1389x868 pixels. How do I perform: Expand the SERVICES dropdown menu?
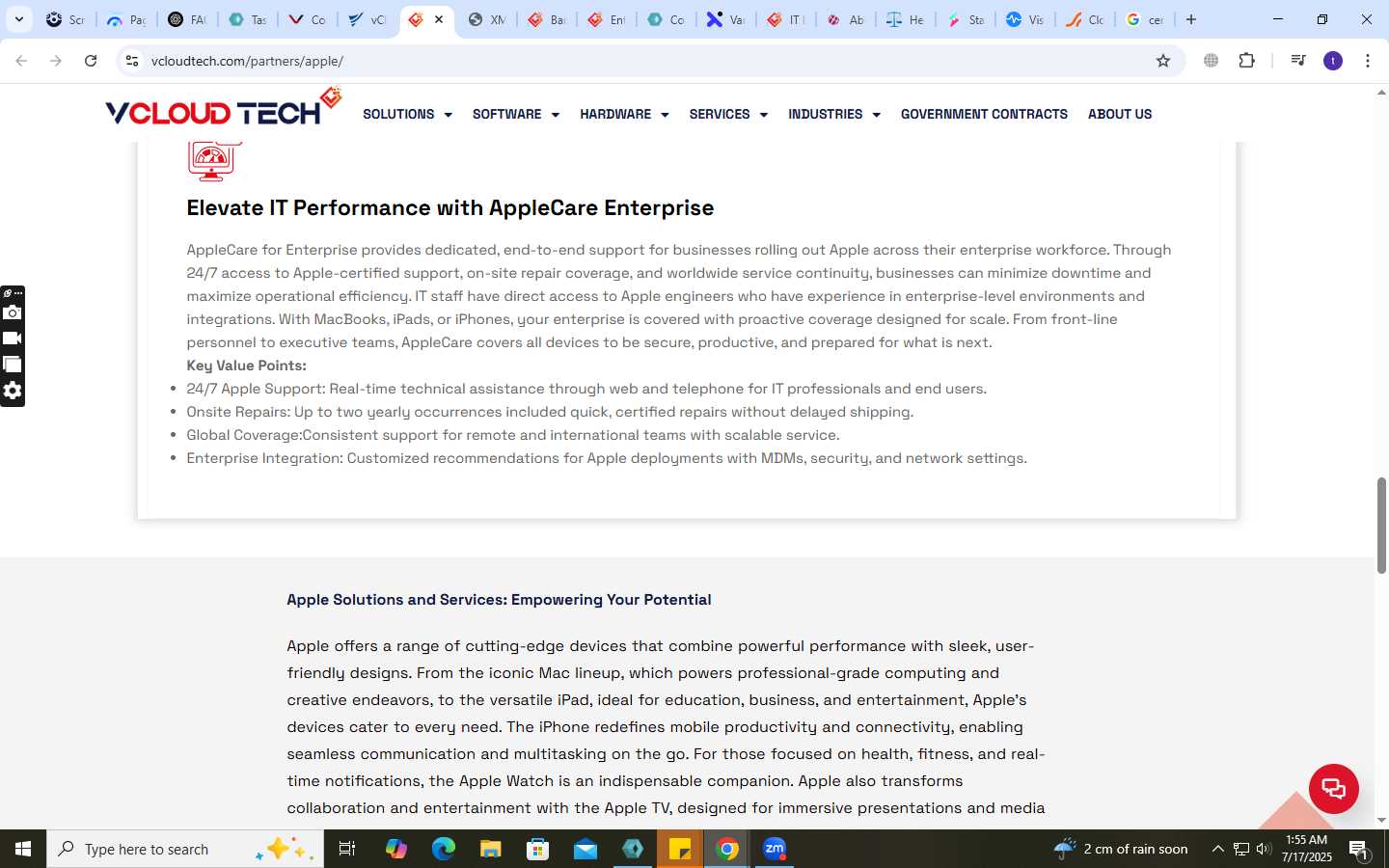728,114
